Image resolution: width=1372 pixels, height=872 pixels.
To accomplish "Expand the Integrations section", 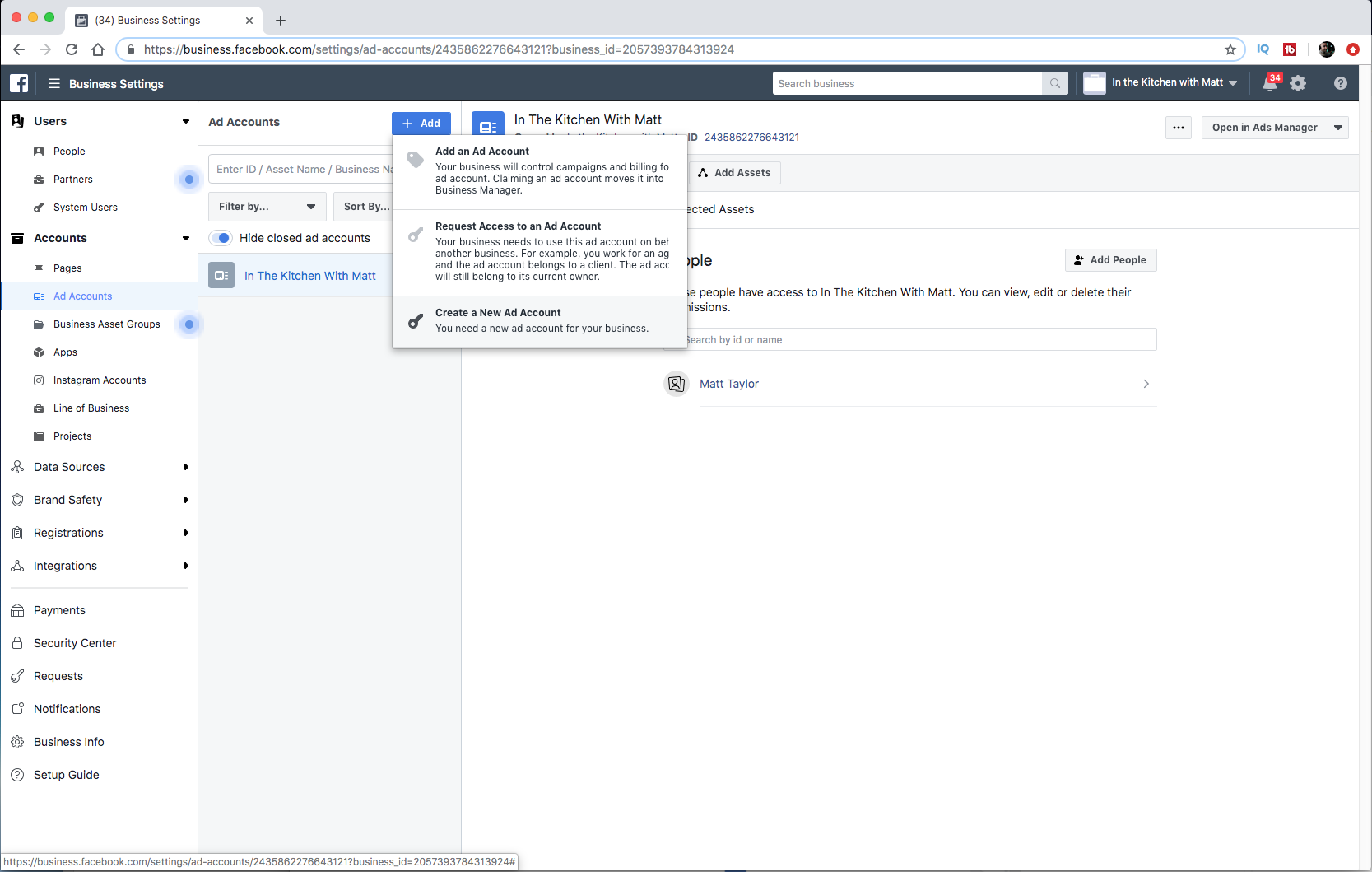I will click(186, 566).
